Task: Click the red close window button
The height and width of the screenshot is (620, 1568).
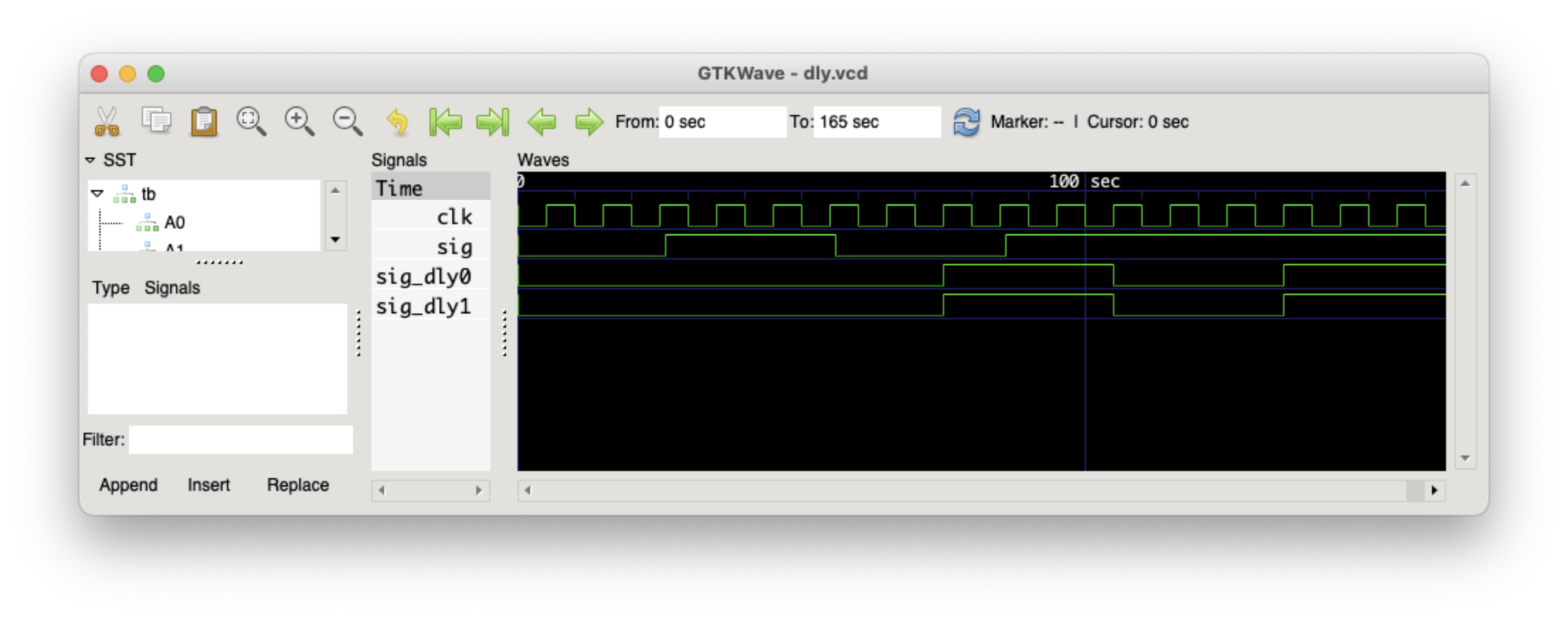Action: (x=100, y=74)
